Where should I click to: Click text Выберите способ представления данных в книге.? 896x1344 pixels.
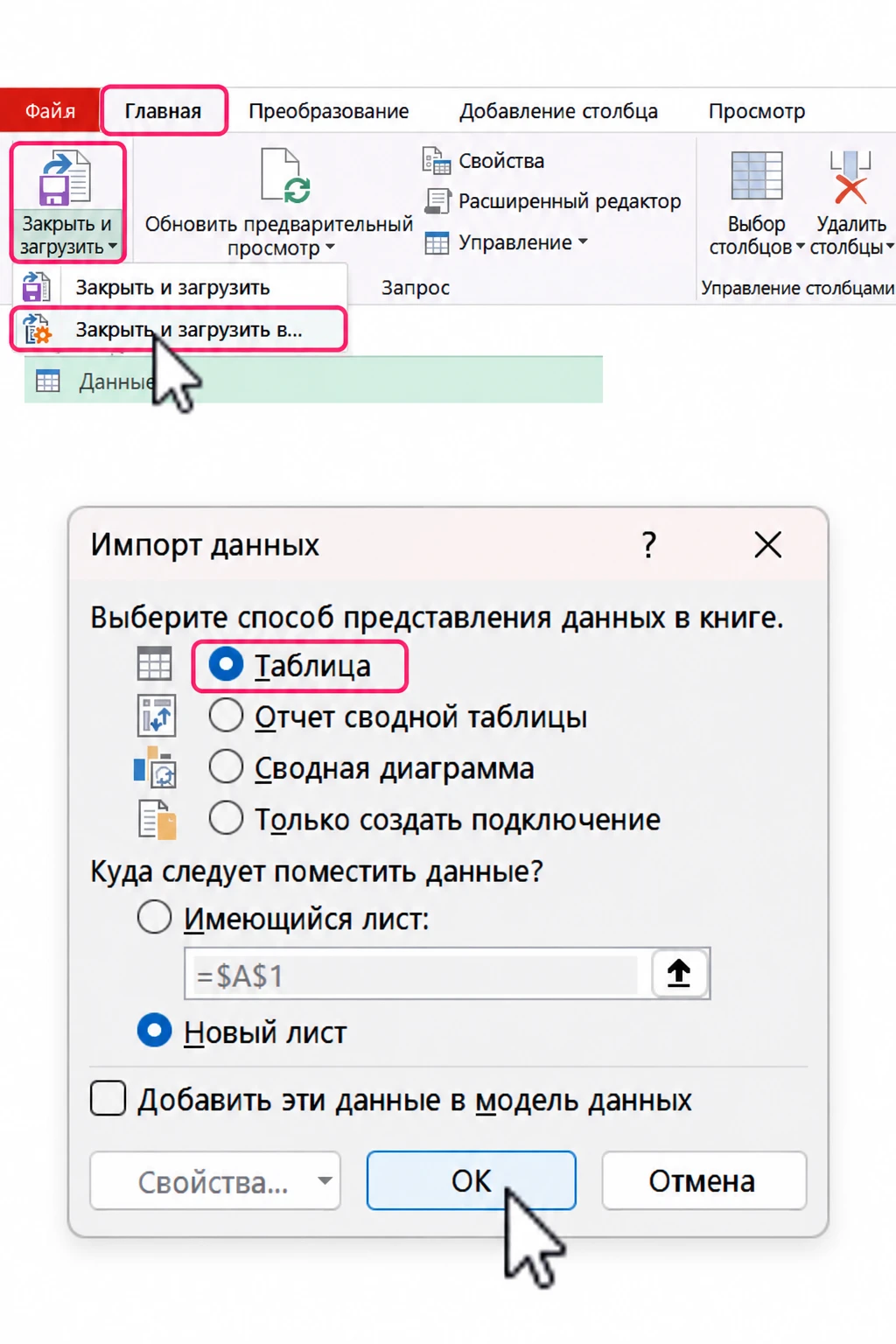(x=437, y=617)
